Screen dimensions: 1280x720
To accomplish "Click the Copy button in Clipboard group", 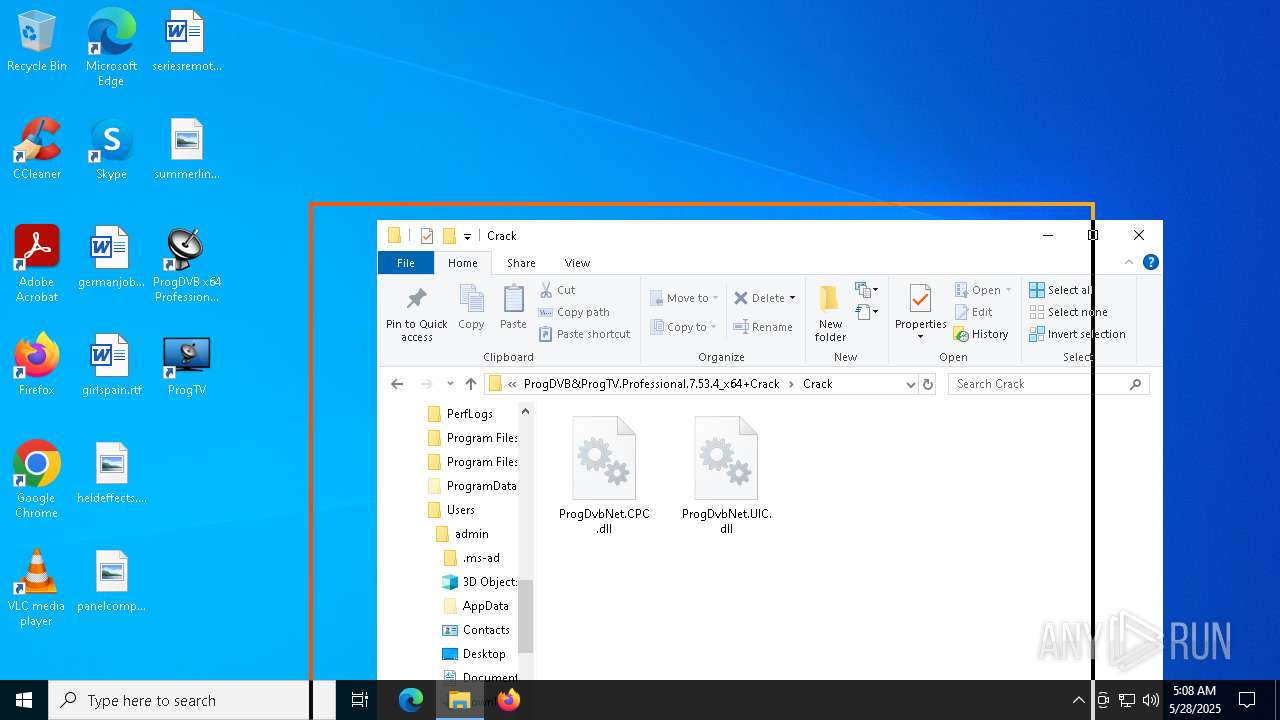I will click(x=471, y=308).
